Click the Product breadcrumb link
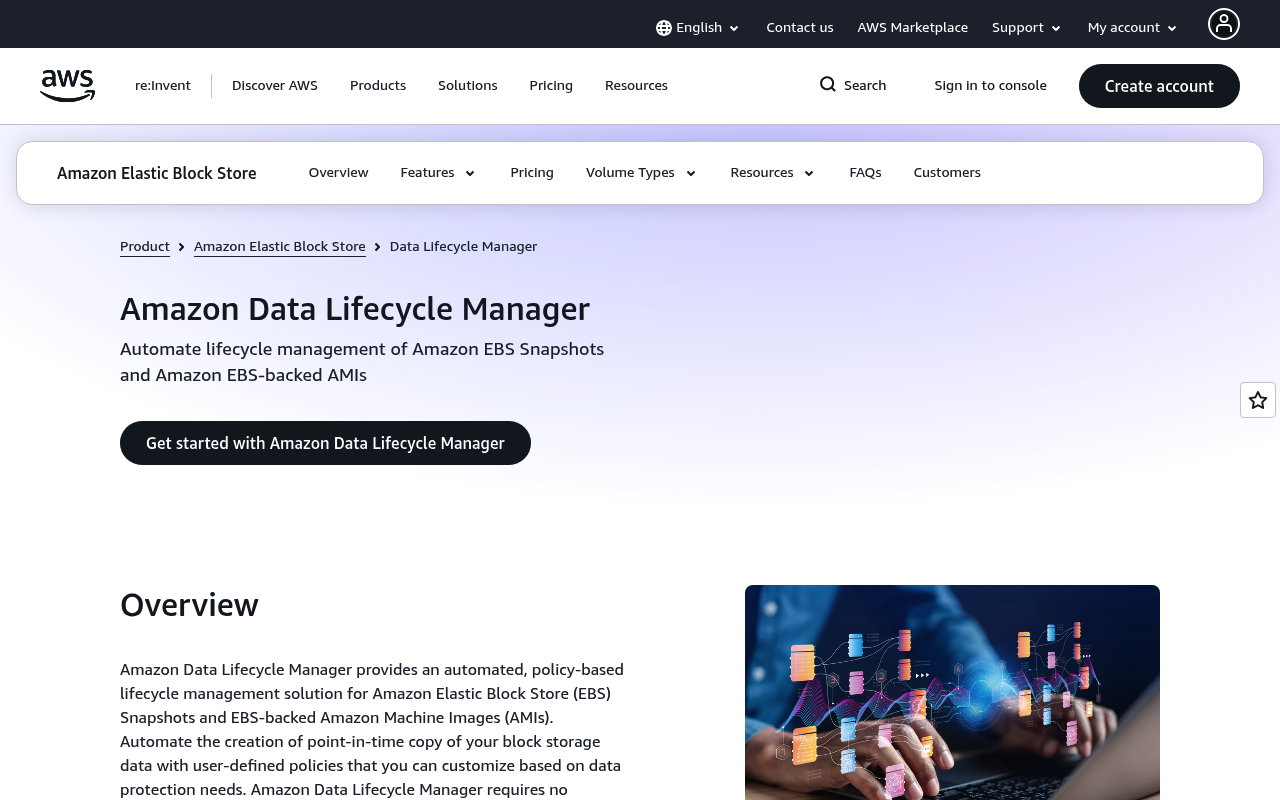 click(x=145, y=246)
